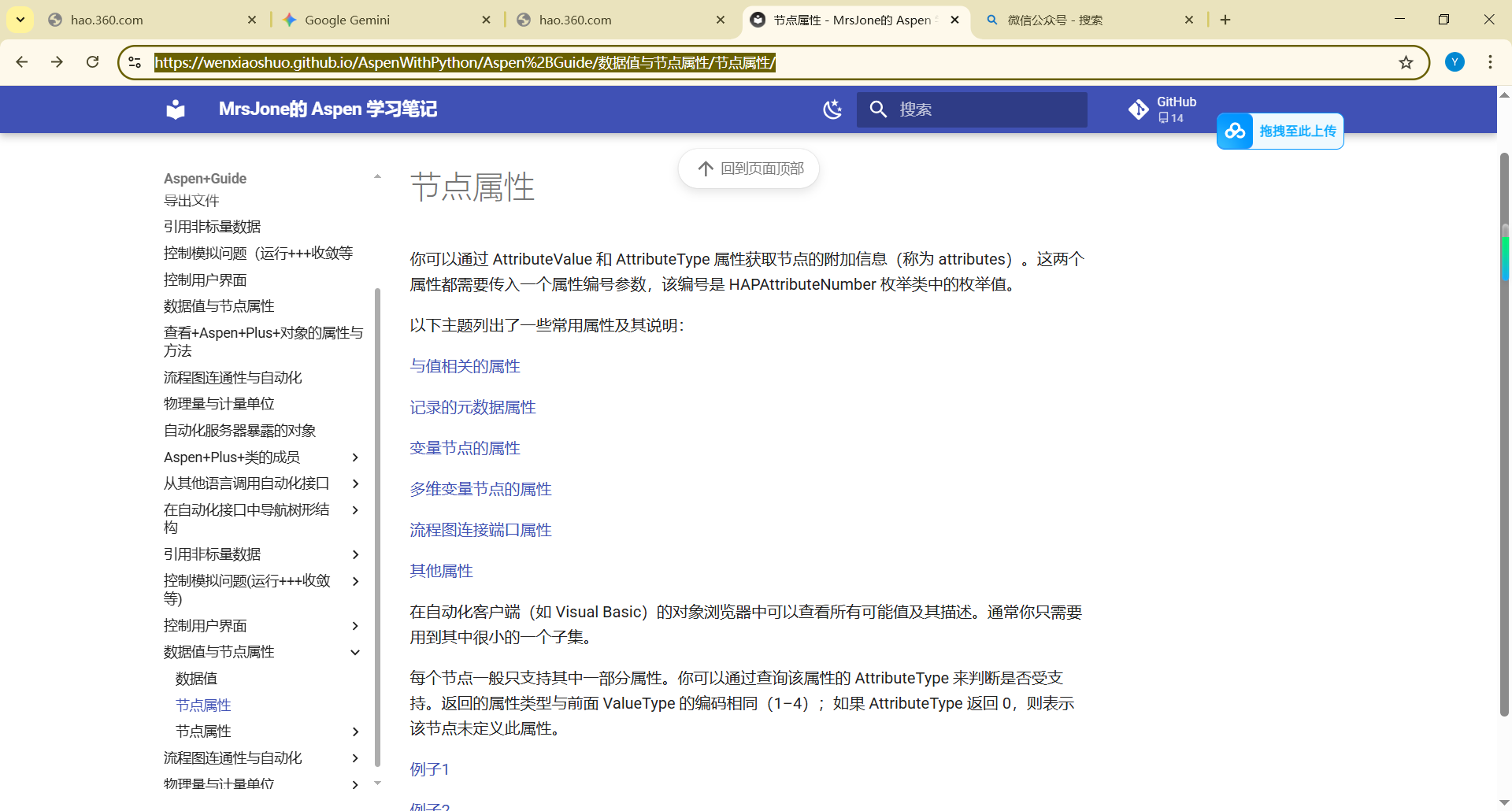Click the 搜索 search input field
The image size is (1512, 811).
pyautogui.click(x=984, y=109)
